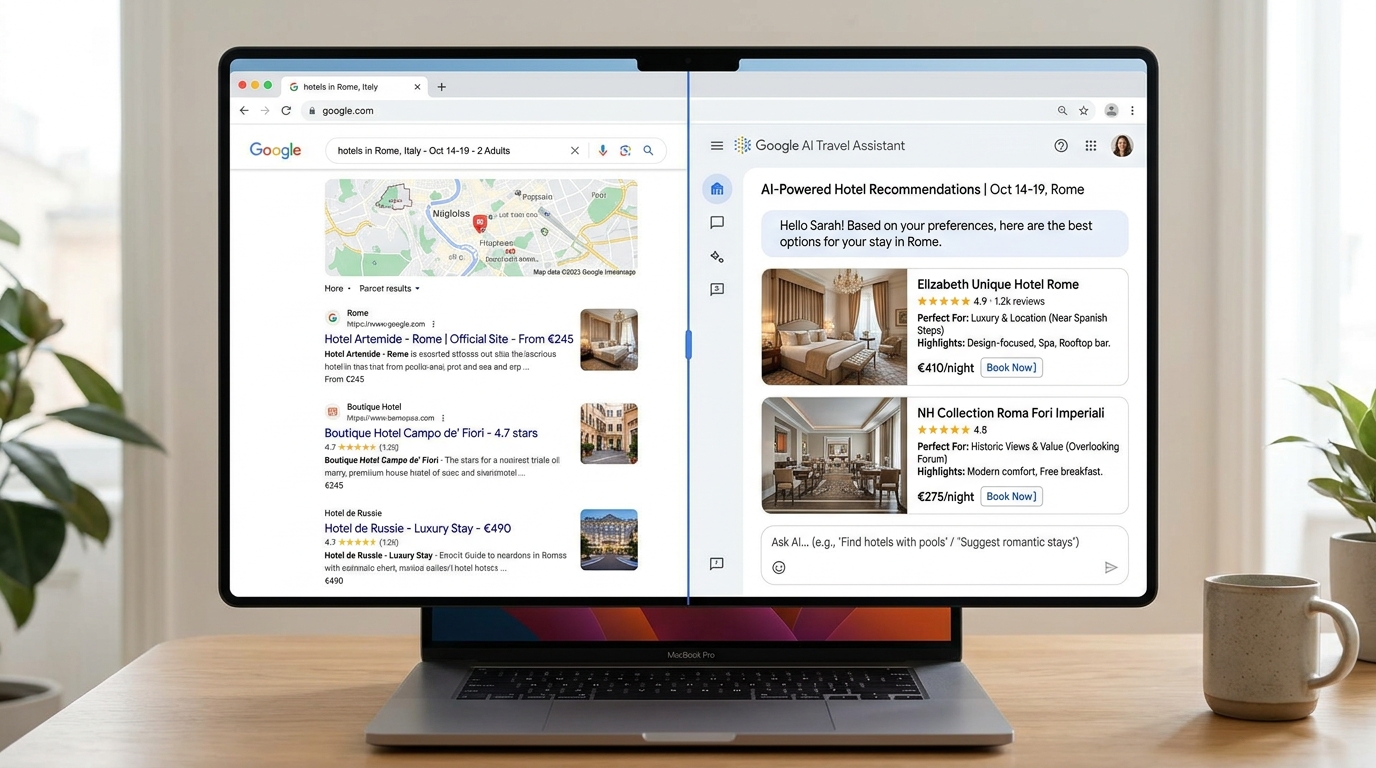The height and width of the screenshot is (768, 1376).
Task: Open the chat bubble in assistant sidebar
Action: pyautogui.click(x=717, y=223)
